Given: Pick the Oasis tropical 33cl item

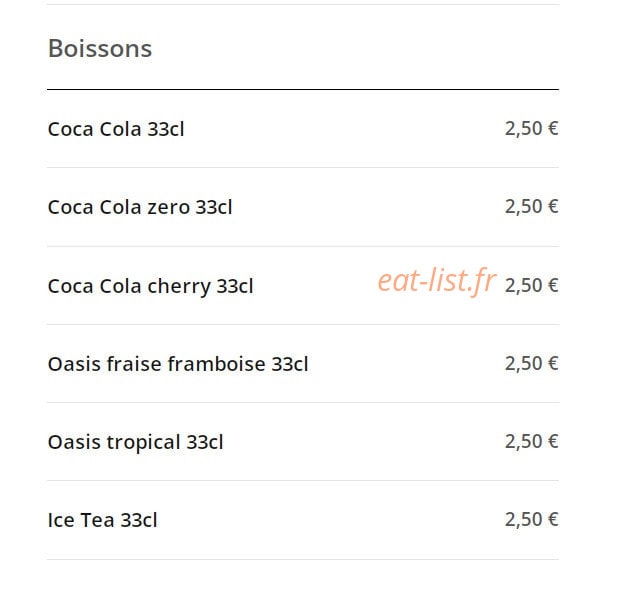Looking at the screenshot, I should [x=135, y=442].
